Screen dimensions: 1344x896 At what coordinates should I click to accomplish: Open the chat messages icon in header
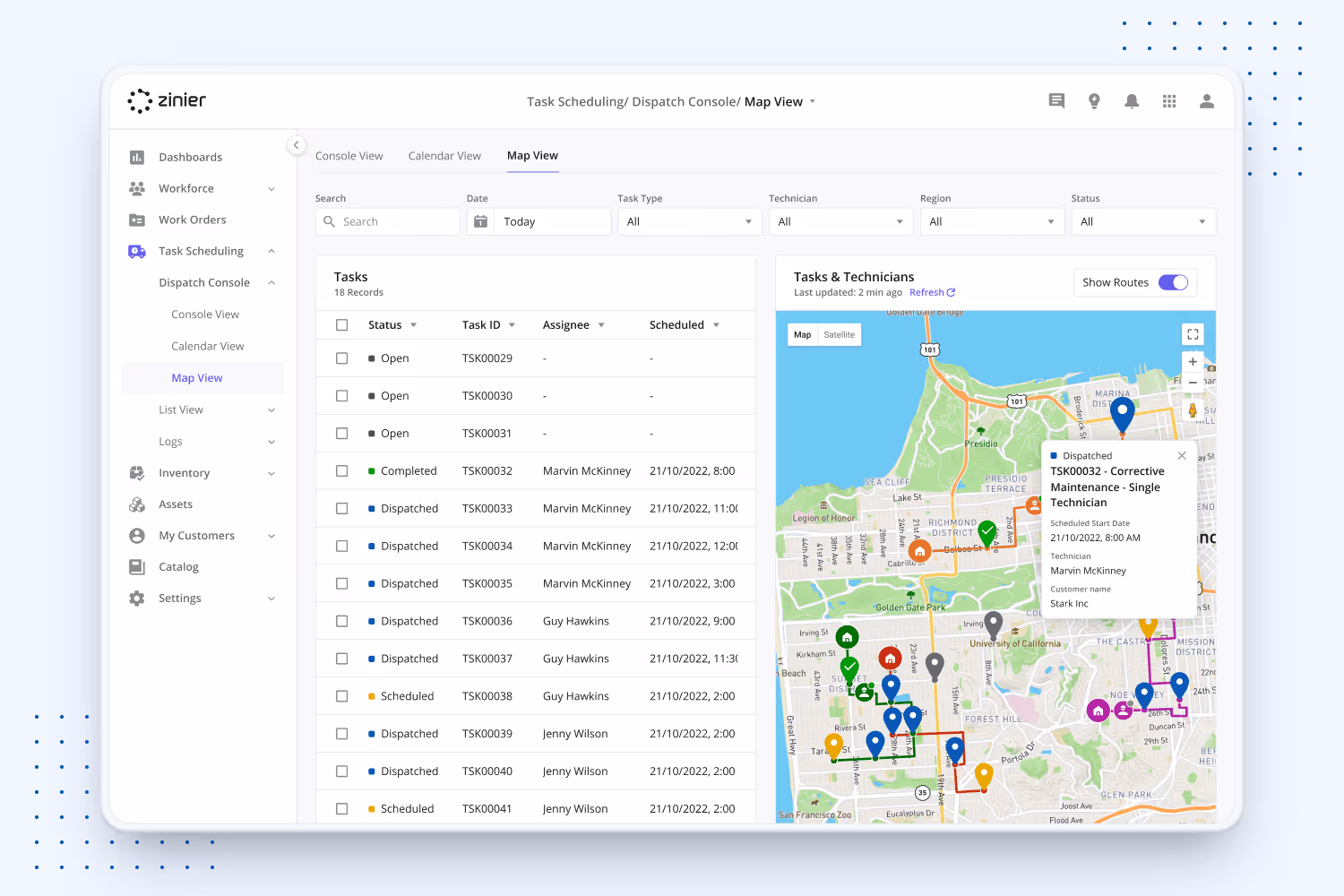point(1056,101)
